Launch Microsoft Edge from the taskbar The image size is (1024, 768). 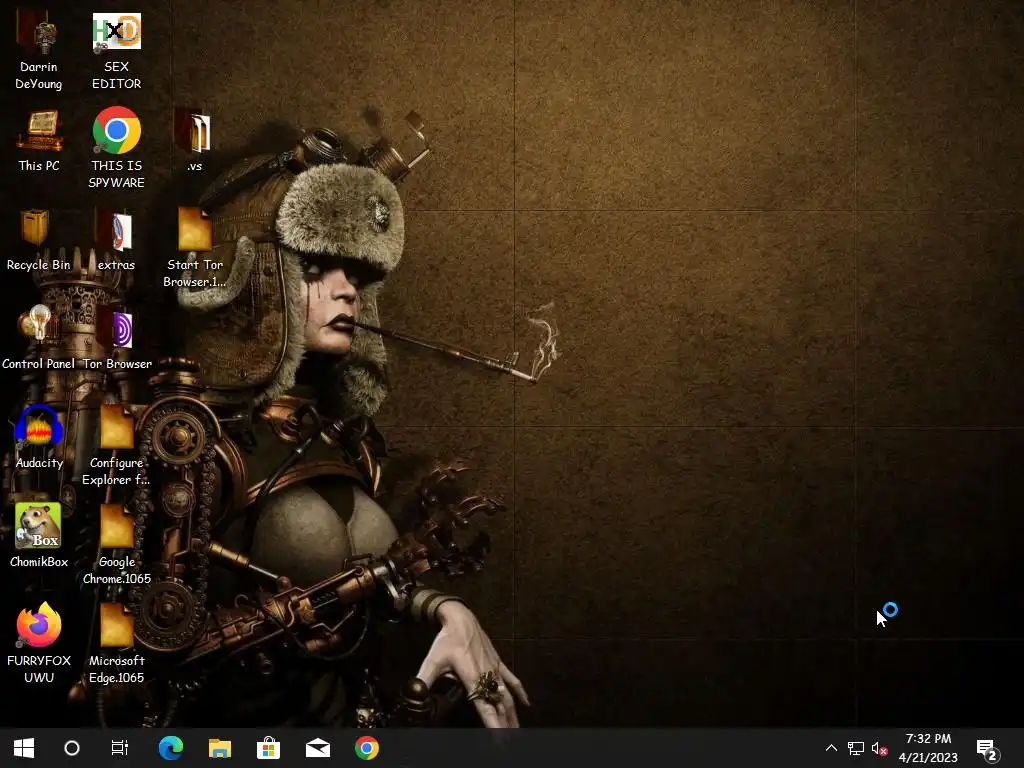[x=170, y=748]
